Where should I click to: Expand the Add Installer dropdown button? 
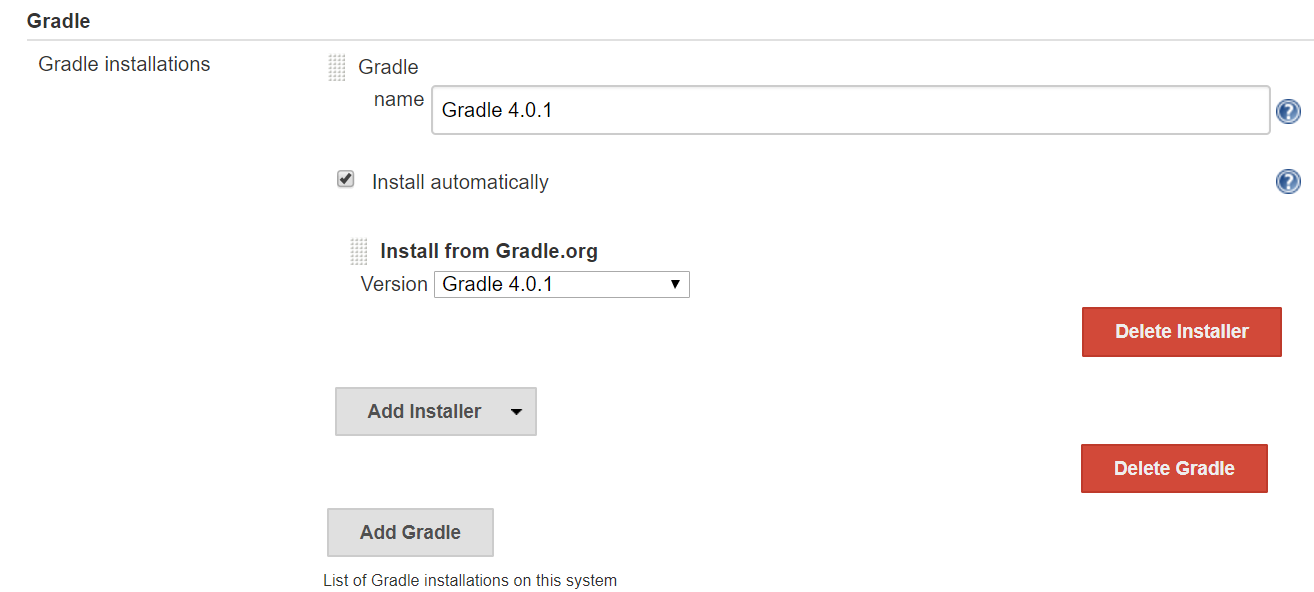(436, 411)
